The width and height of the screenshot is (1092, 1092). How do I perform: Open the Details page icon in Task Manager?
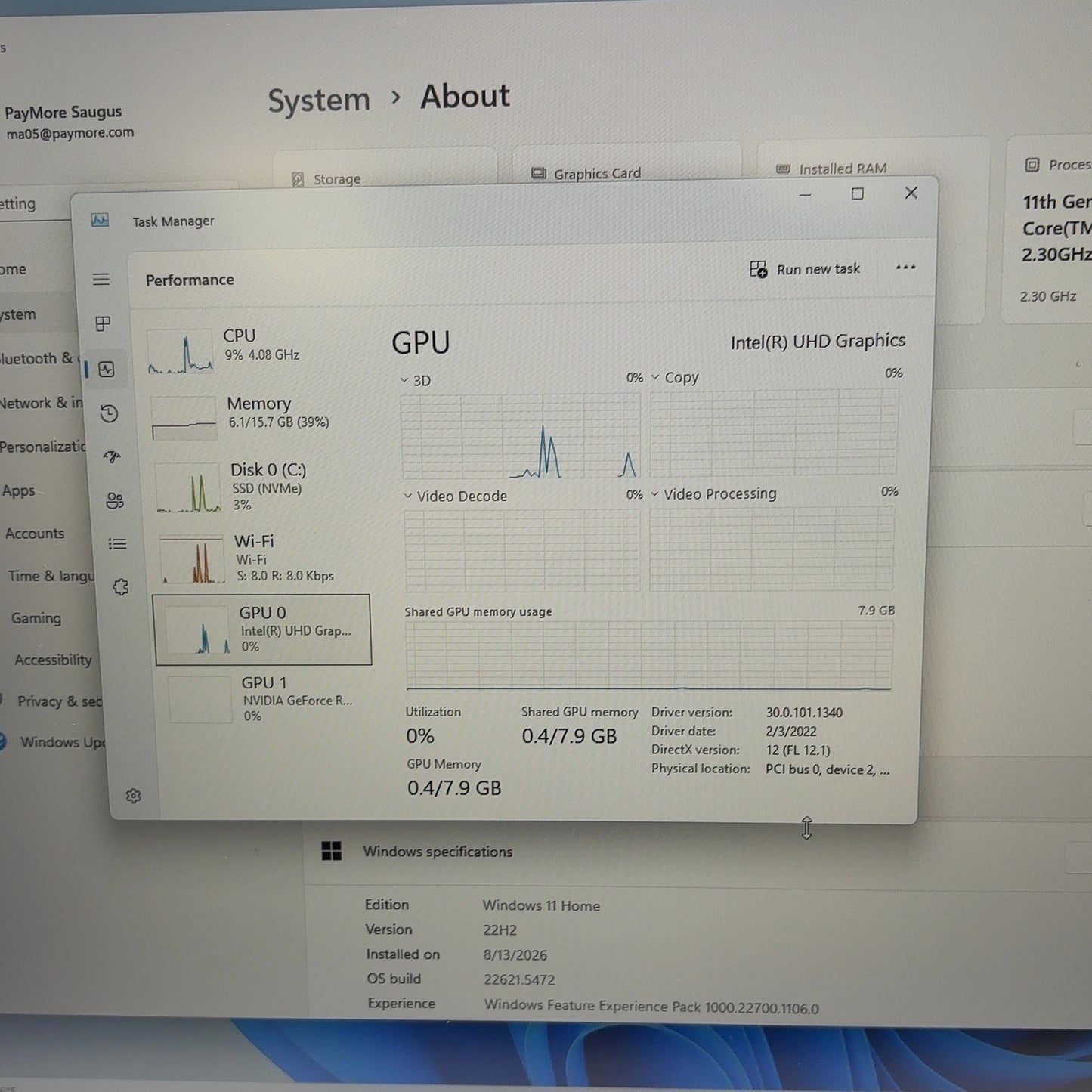coord(117,544)
